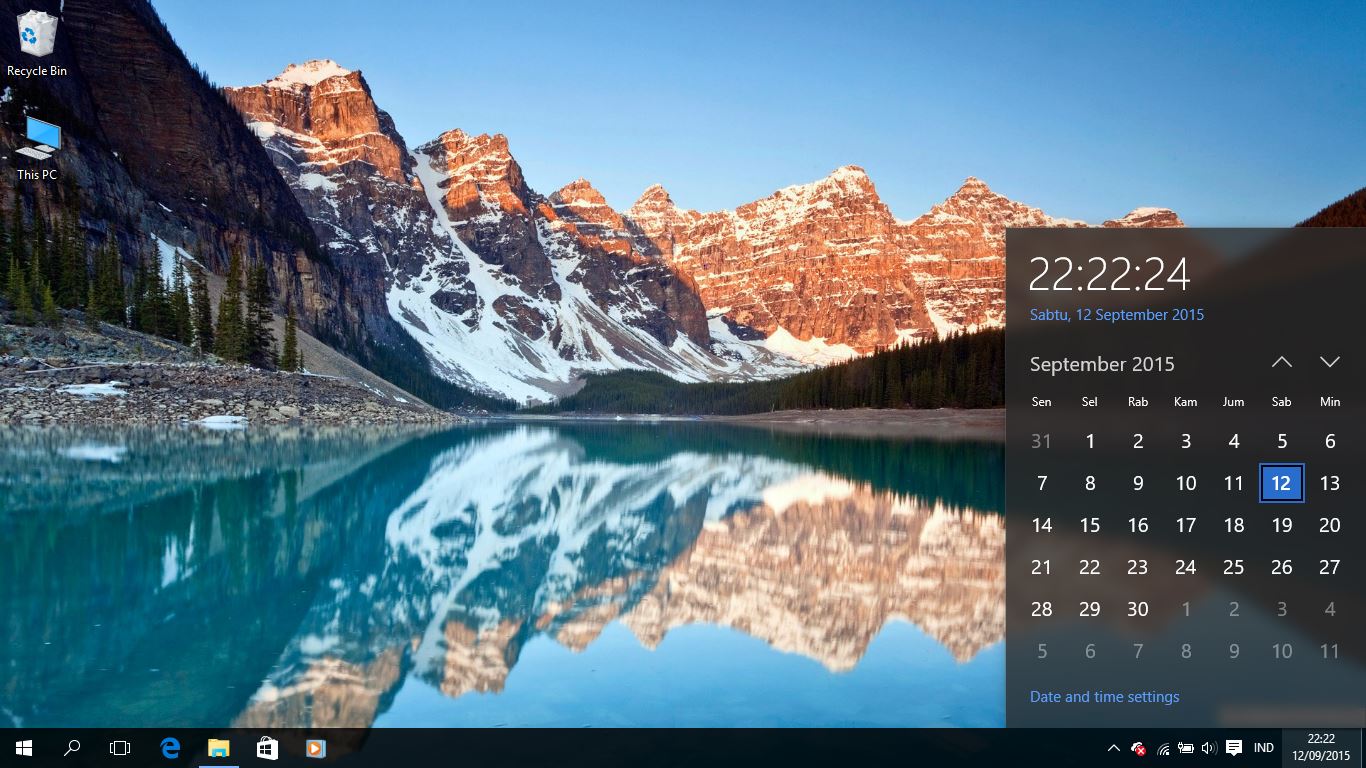Open File Explorer from the taskbar

(x=218, y=747)
